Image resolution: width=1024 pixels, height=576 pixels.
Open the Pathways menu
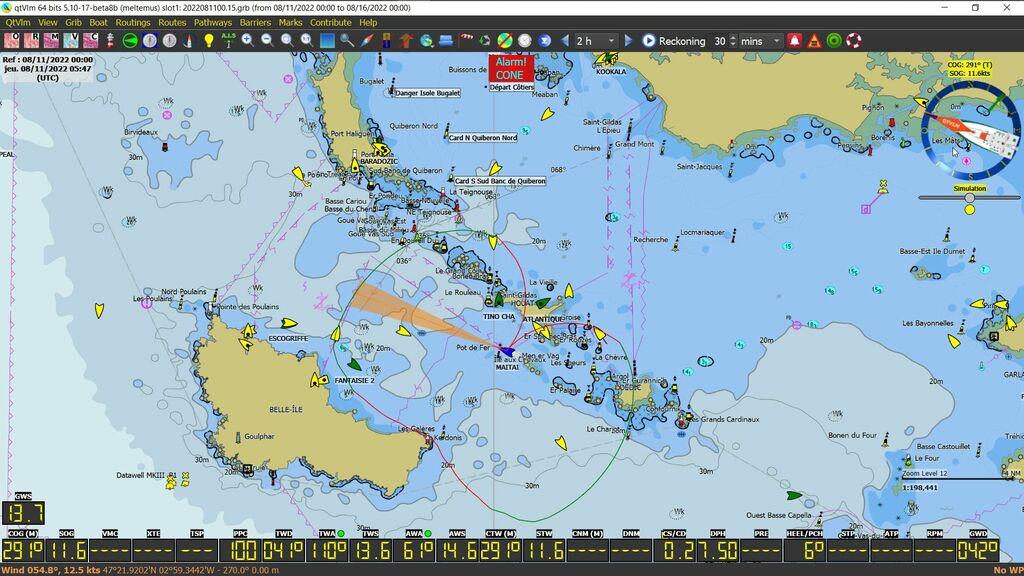coord(213,22)
